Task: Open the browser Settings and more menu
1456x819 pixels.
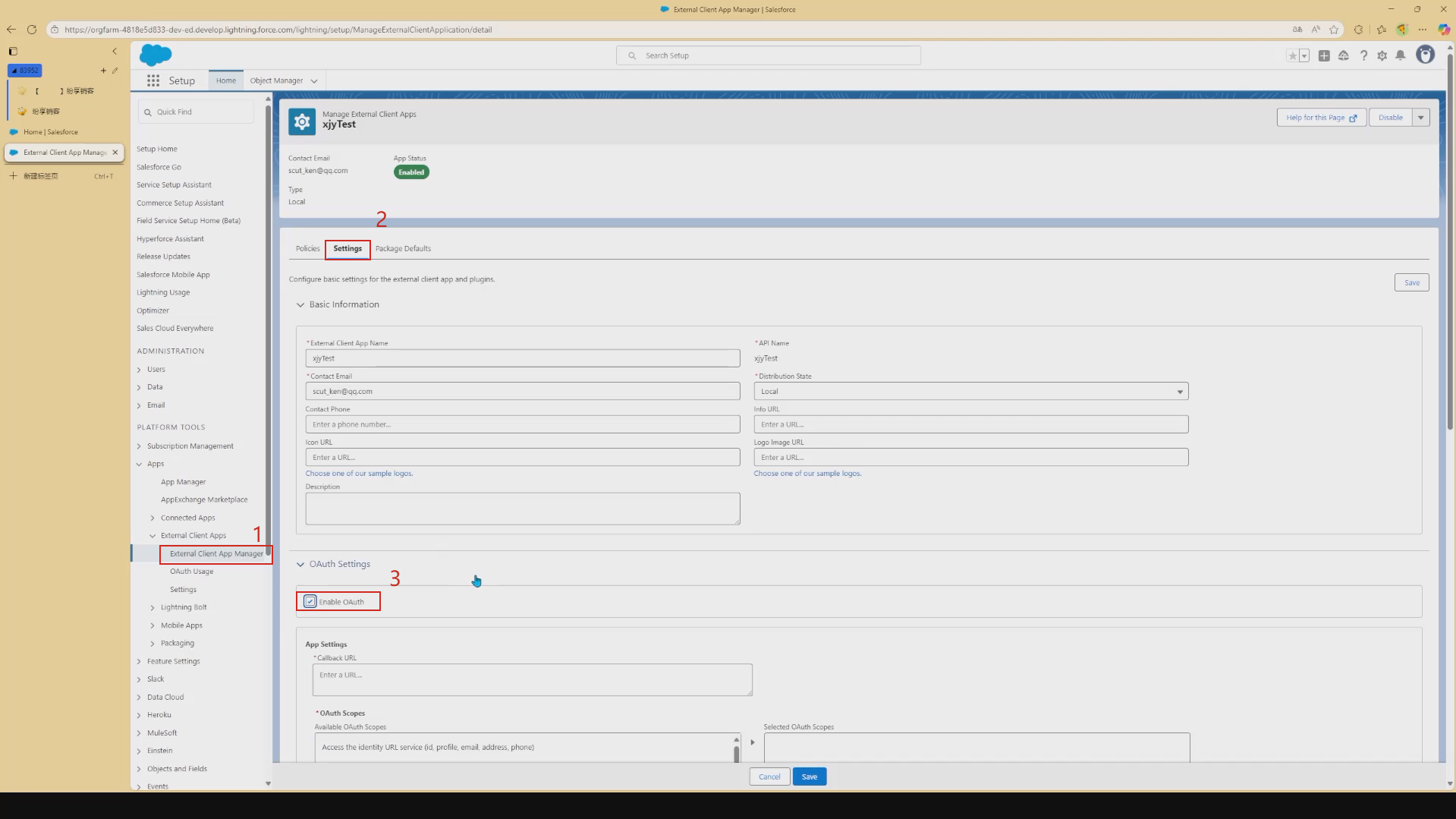Action: tap(1423, 30)
